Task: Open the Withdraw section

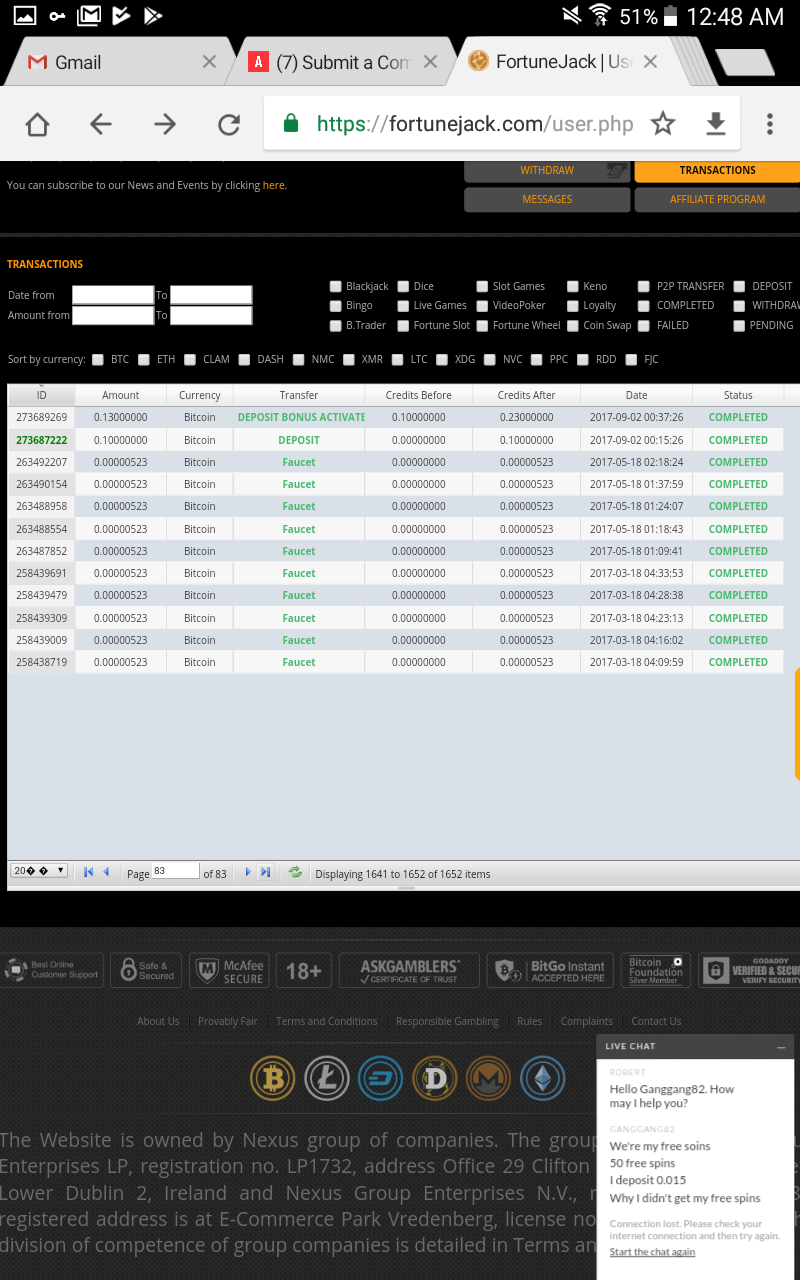Action: (547, 170)
